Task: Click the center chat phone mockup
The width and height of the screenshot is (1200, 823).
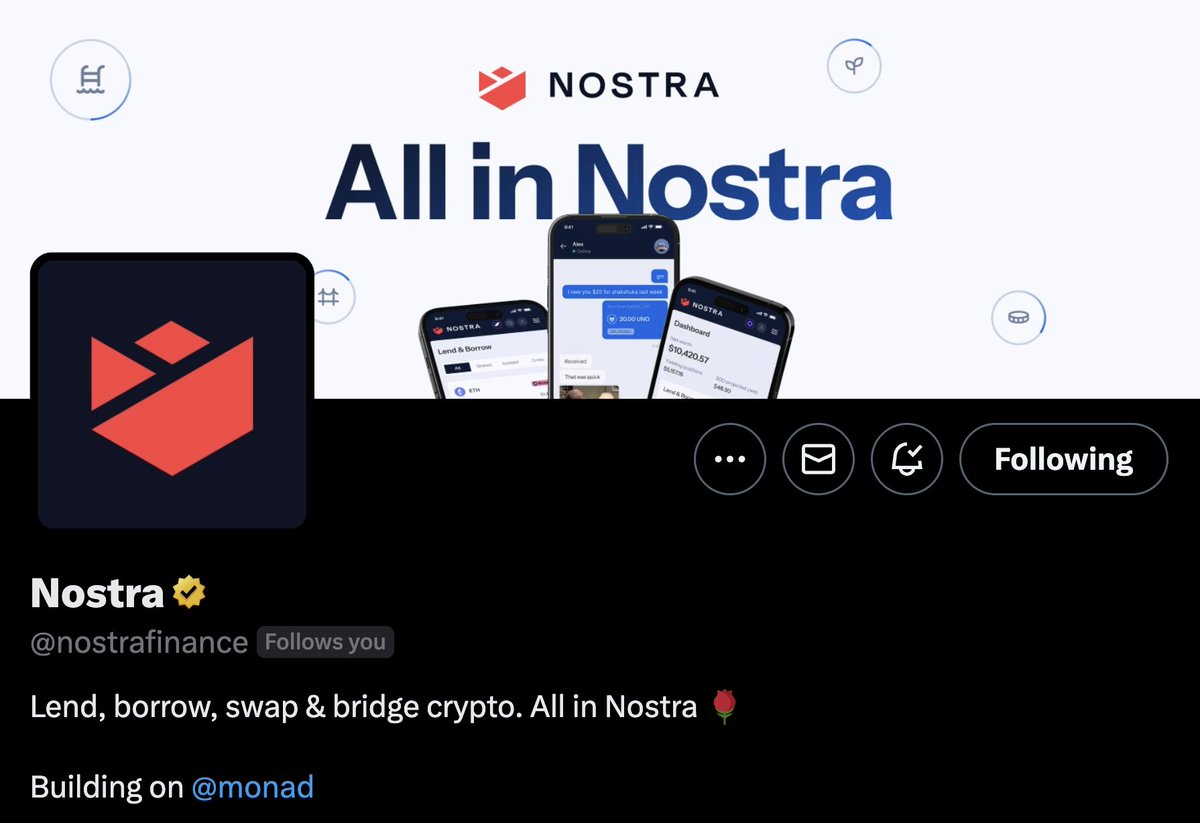Action: pos(613,307)
